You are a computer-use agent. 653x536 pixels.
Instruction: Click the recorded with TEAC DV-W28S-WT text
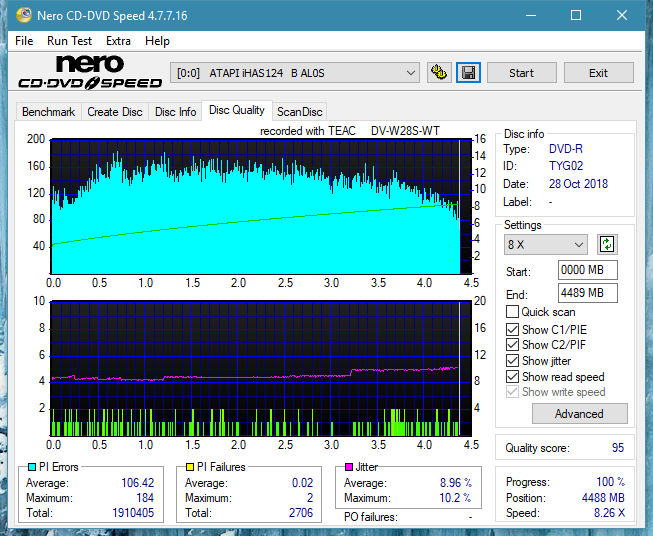pyautogui.click(x=350, y=131)
